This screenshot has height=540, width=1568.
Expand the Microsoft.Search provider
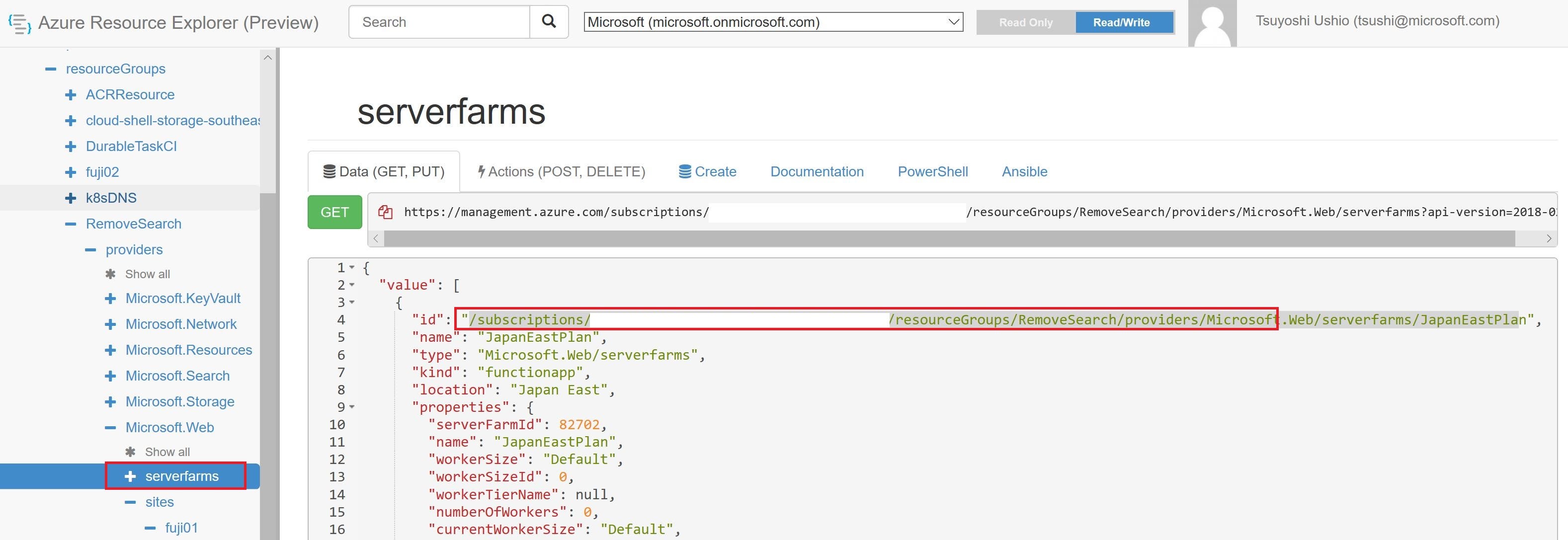pyautogui.click(x=110, y=376)
